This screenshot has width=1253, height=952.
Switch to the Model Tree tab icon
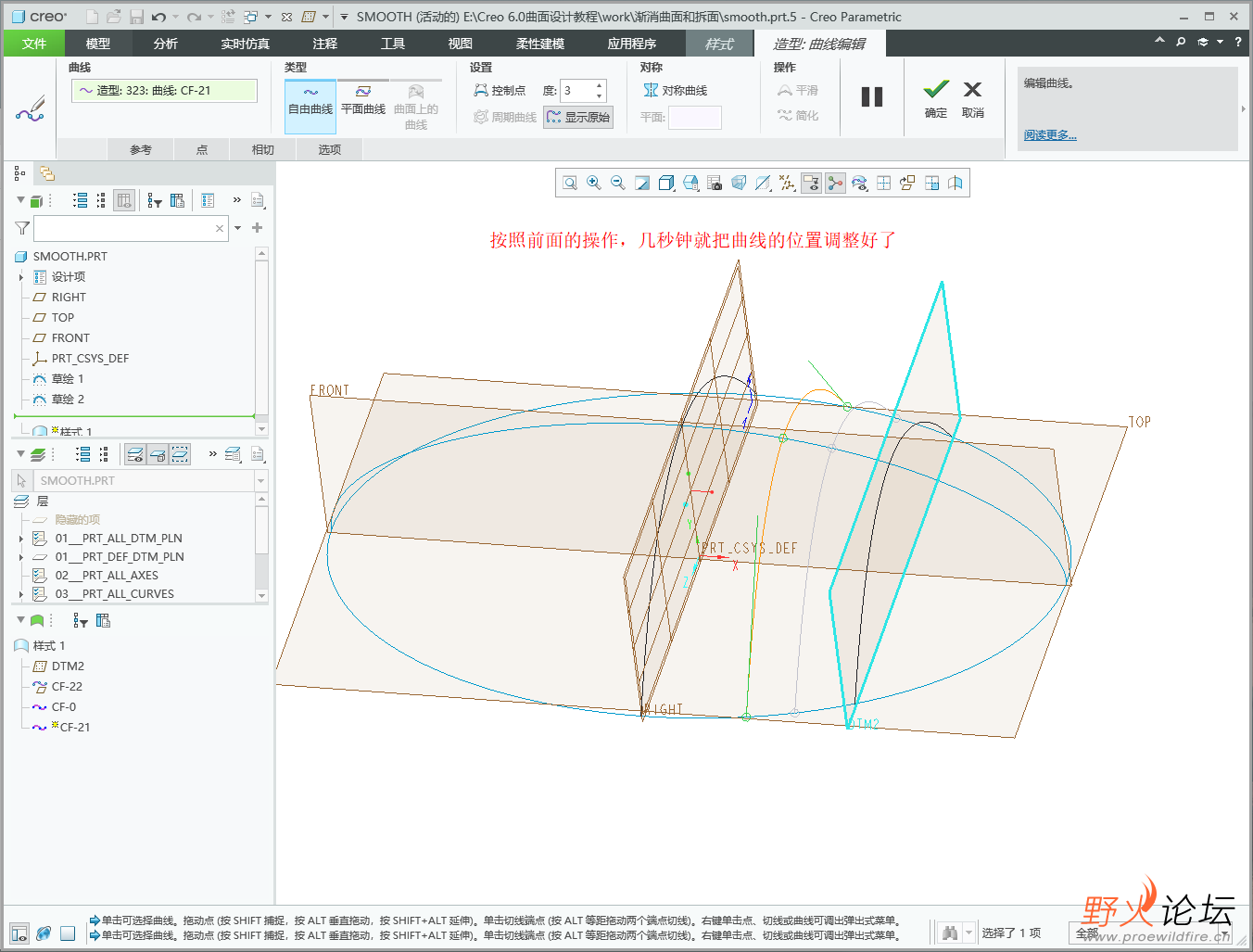[x=19, y=173]
